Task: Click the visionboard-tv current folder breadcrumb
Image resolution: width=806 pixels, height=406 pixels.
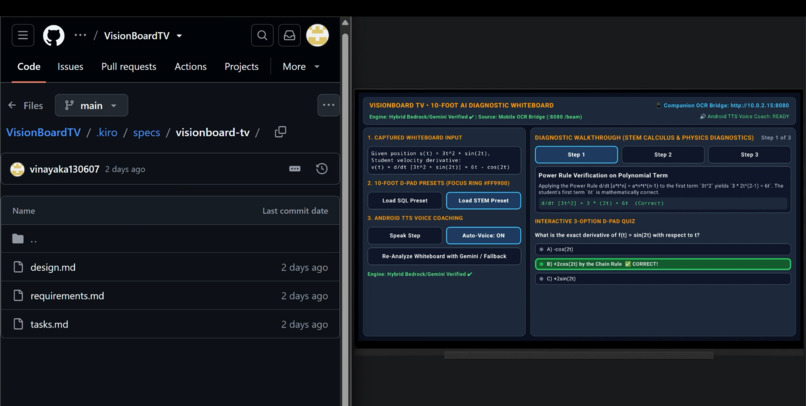Action: (213, 133)
